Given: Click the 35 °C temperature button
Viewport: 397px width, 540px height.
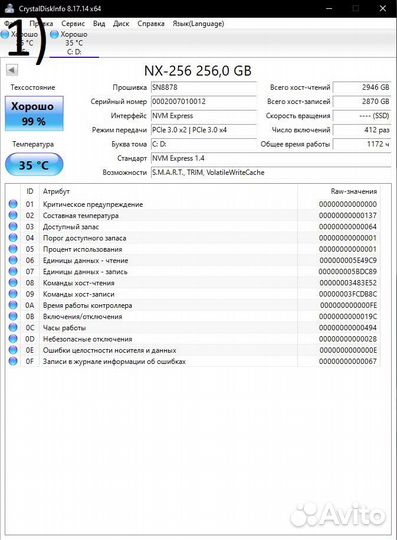Looking at the screenshot, I should [34, 165].
